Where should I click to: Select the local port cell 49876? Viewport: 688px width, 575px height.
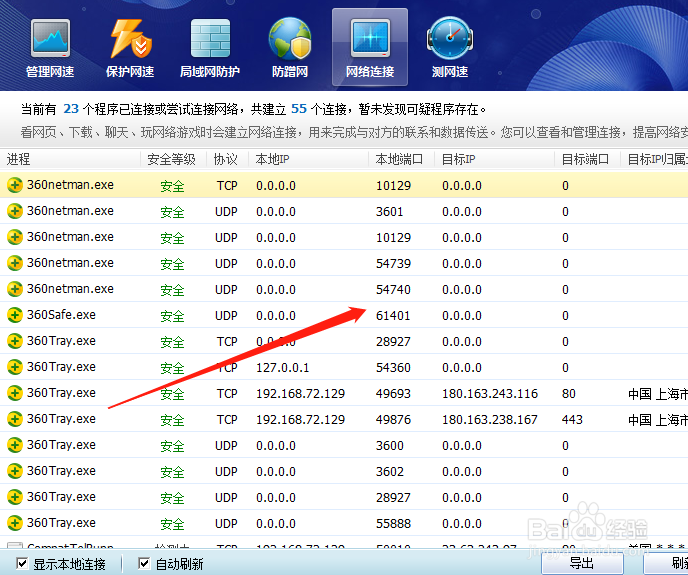[393, 420]
